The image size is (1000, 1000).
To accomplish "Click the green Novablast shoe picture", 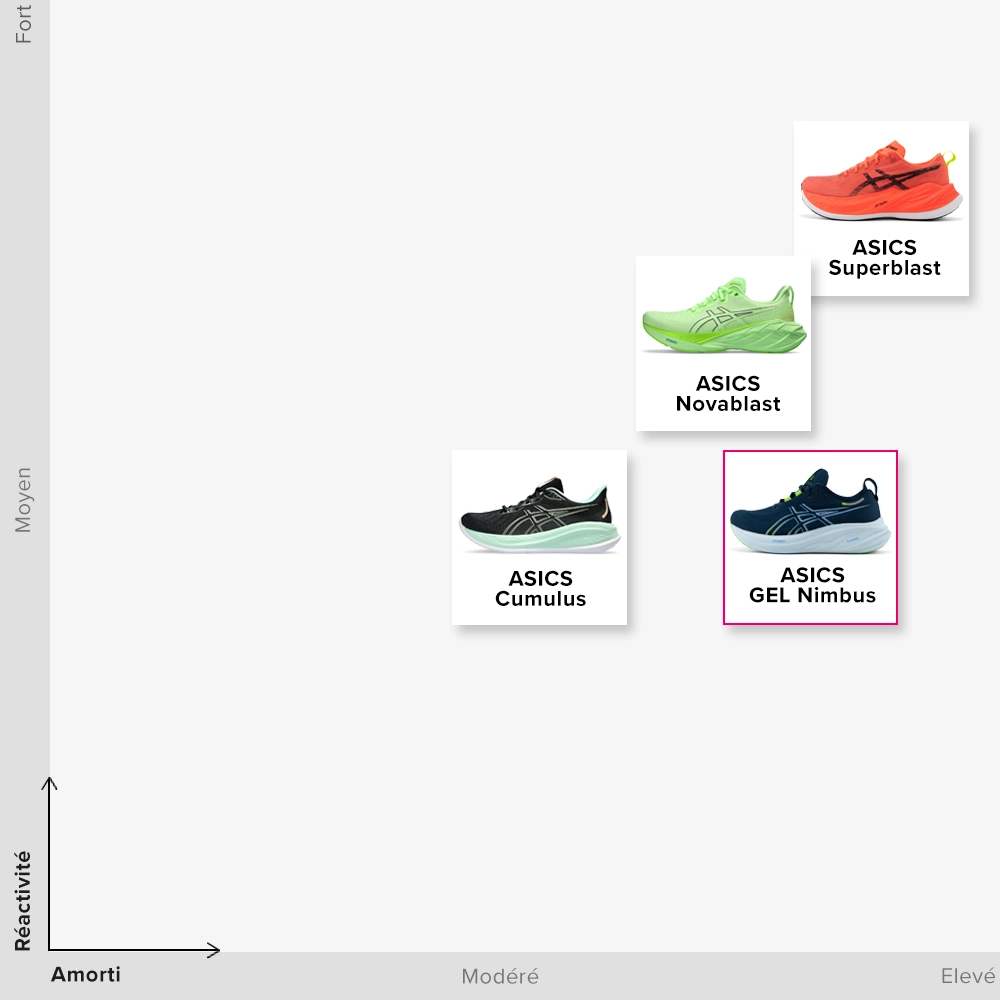I will tap(720, 317).
